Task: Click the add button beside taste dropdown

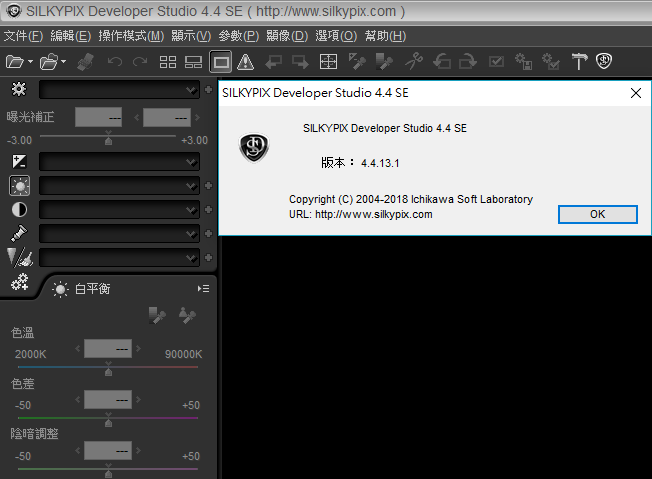Action: [x=209, y=89]
